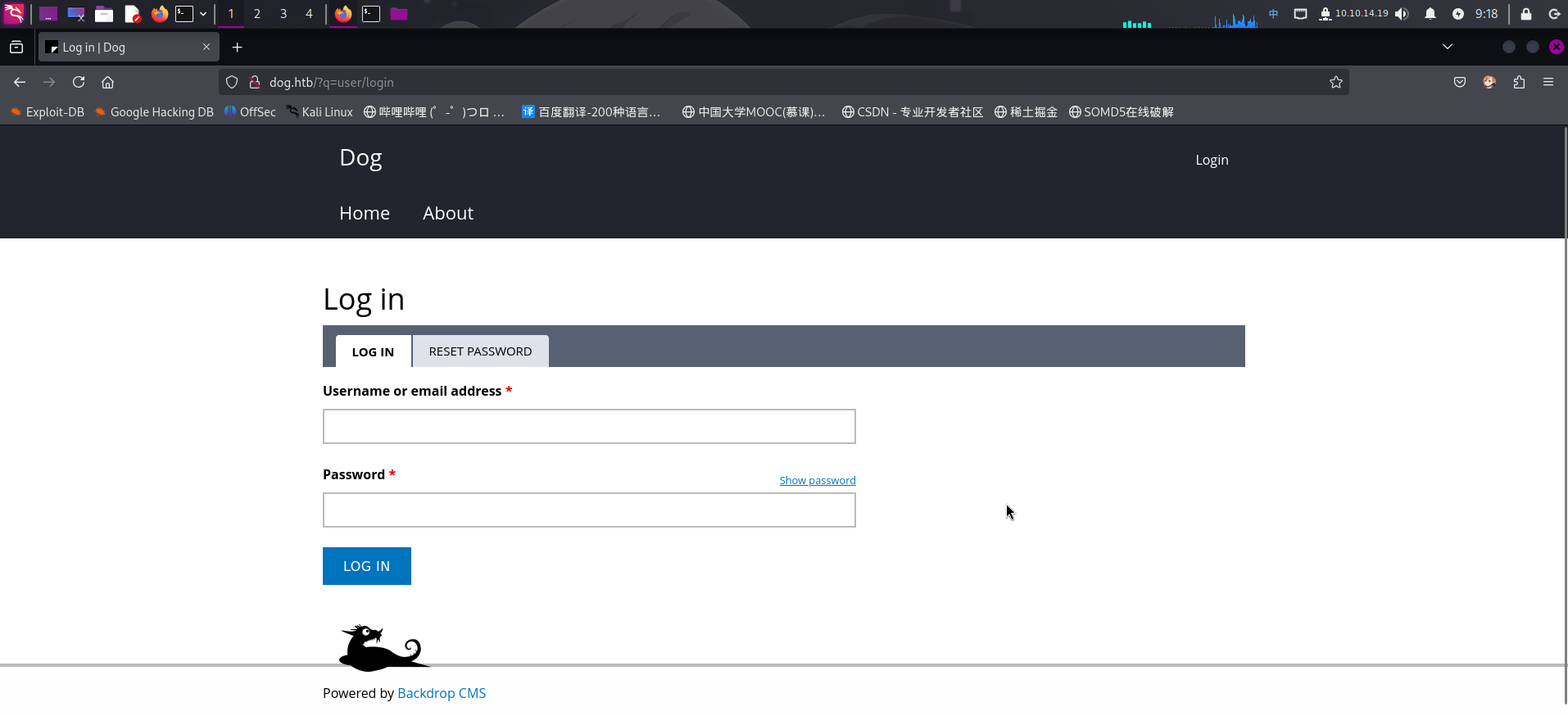The height and width of the screenshot is (716, 1568).
Task: Open the Google Hacking DB bookmark
Action: (x=154, y=112)
